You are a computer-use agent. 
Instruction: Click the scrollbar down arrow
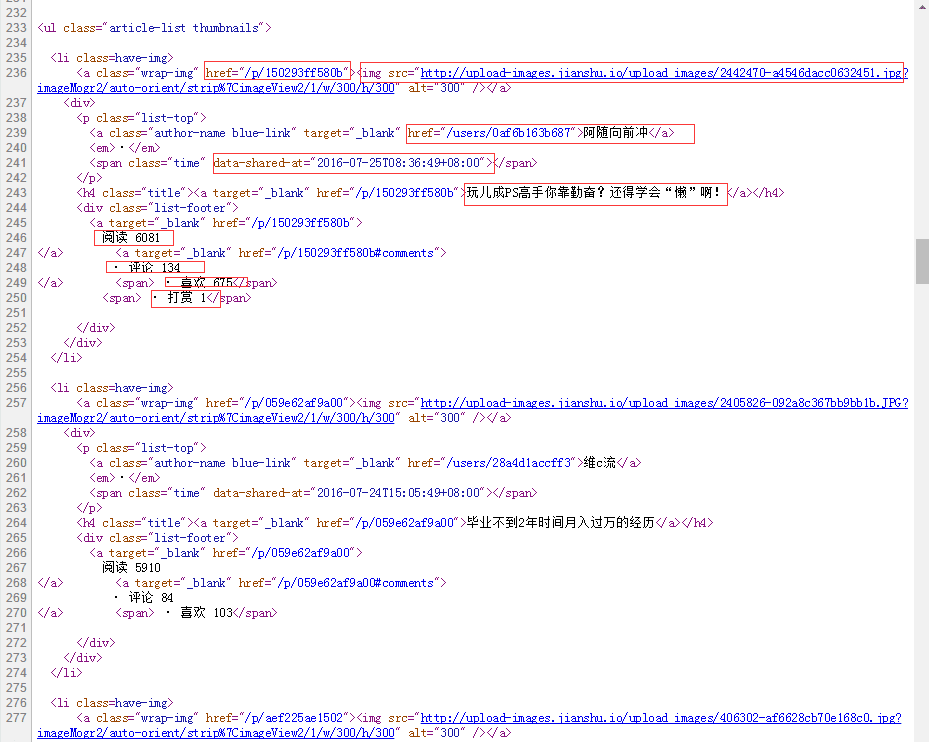(921, 734)
